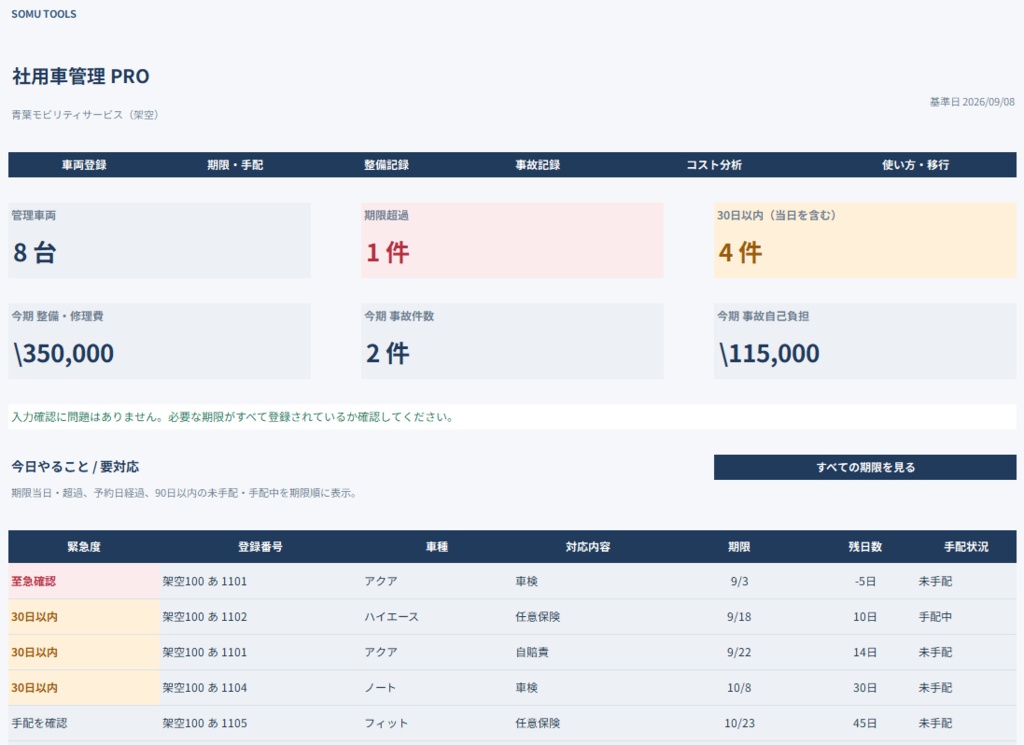Click the 10/23 deadline cell
Screen dimensions: 1024x745
pos(739,723)
